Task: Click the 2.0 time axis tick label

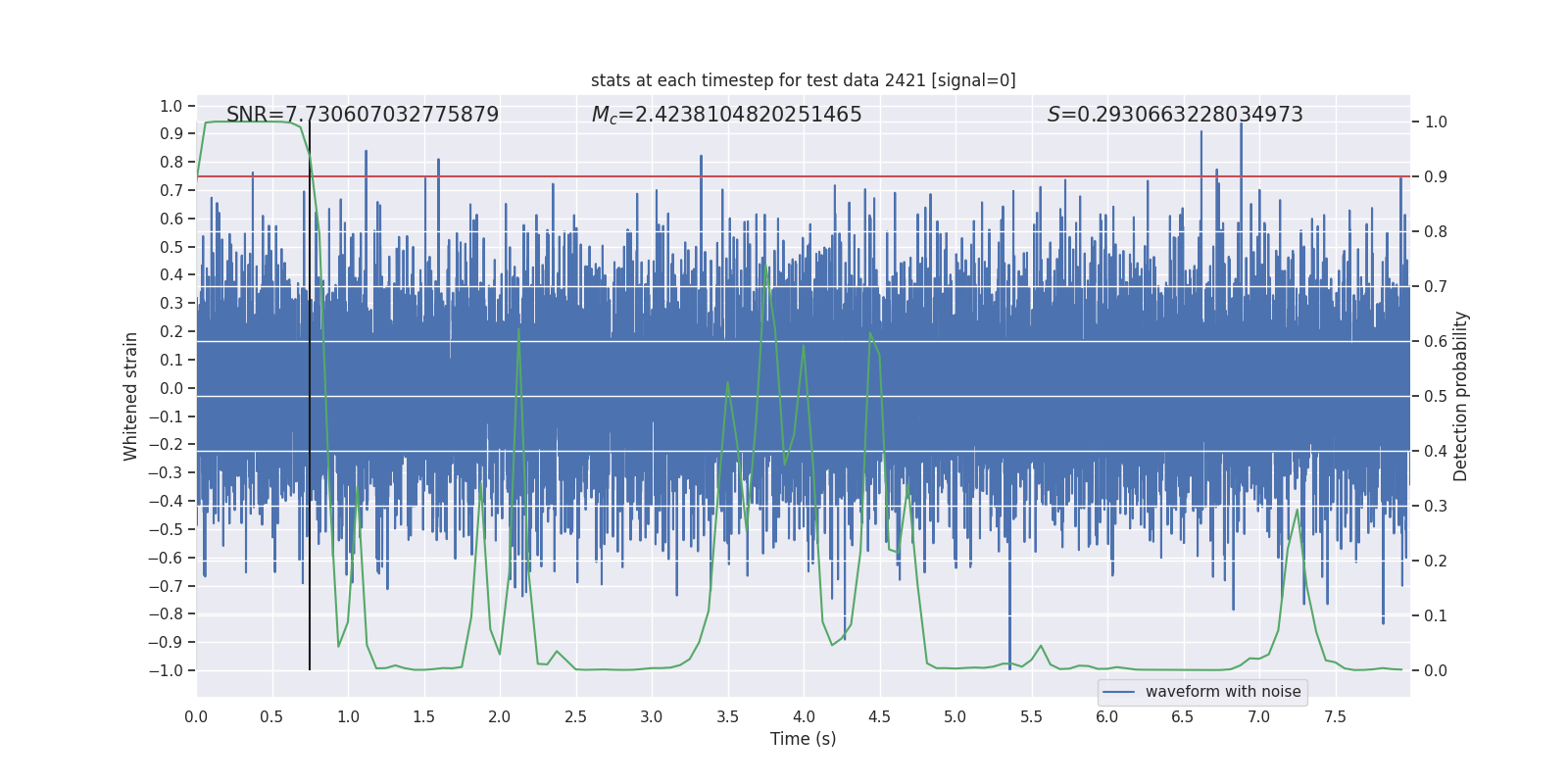Action: (x=500, y=716)
